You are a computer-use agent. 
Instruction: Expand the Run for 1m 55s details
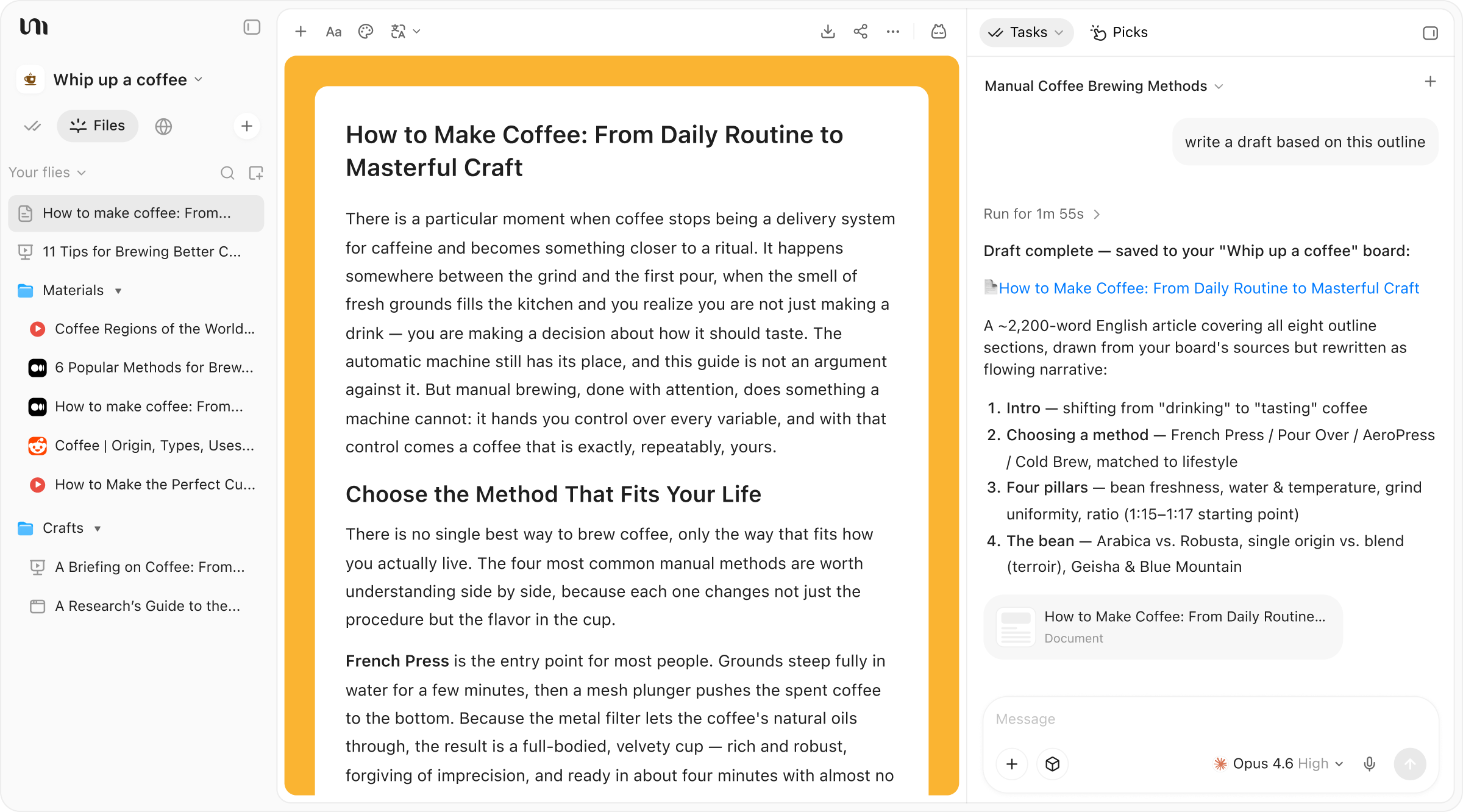click(1042, 214)
